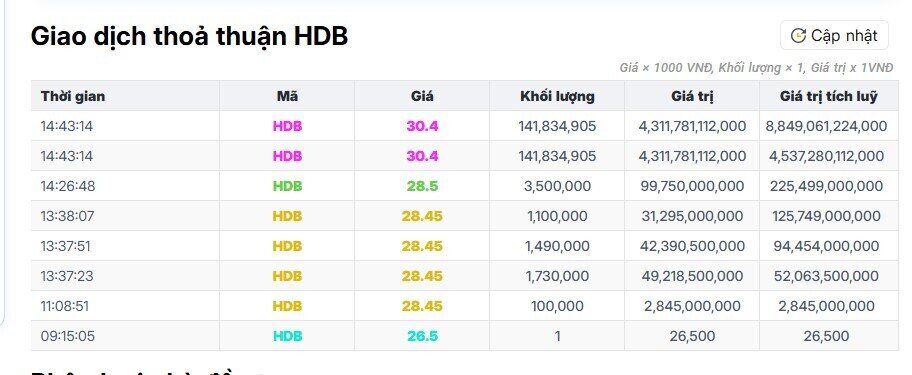The height and width of the screenshot is (375, 912).
Task: Open HDB ticker in the 09:15:05 row
Action: click(287, 336)
